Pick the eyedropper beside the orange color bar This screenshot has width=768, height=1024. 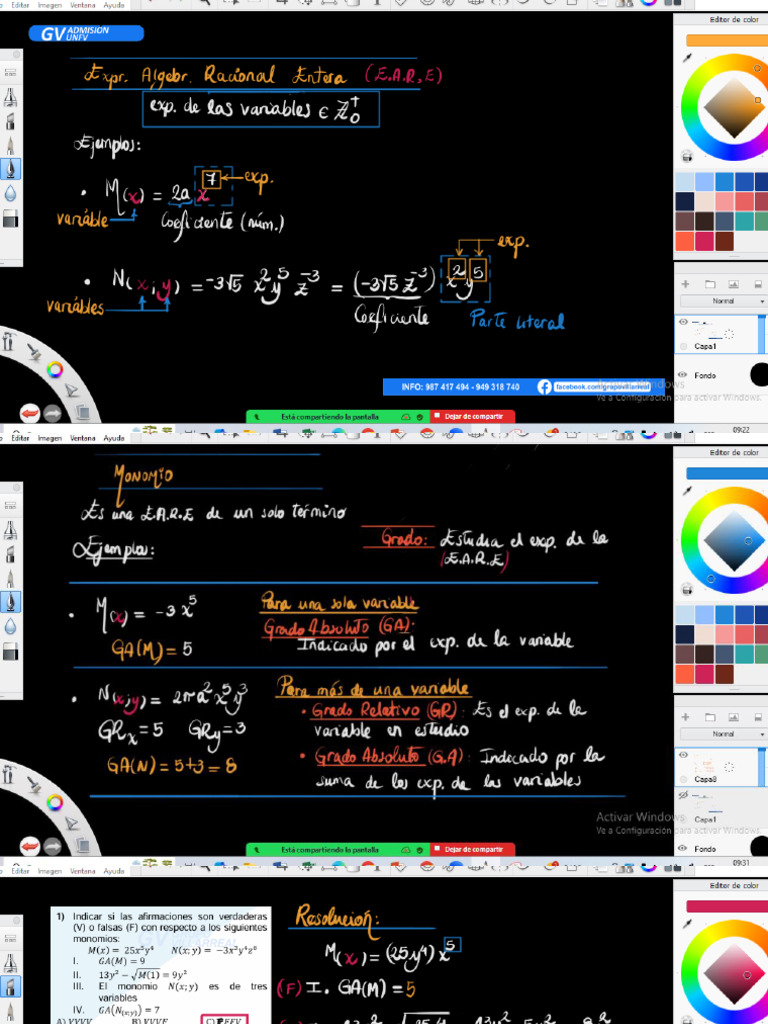coord(688,59)
